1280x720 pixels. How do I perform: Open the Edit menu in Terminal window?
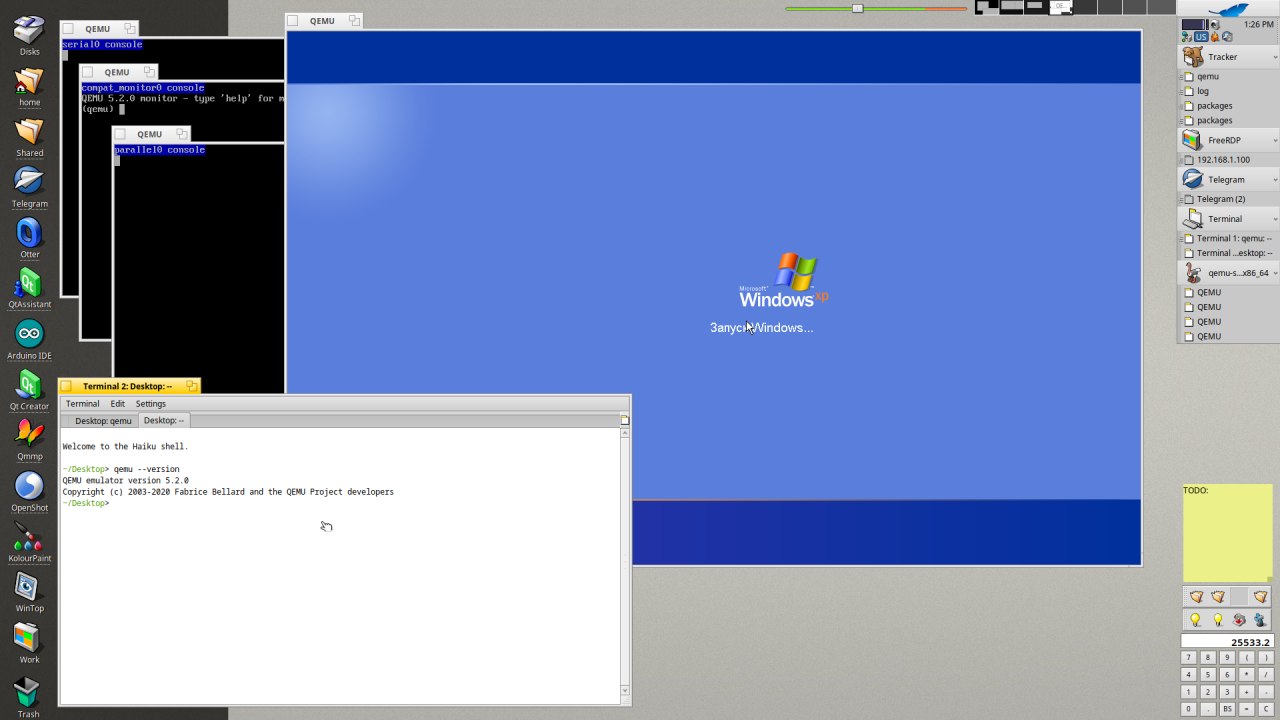[x=118, y=404]
